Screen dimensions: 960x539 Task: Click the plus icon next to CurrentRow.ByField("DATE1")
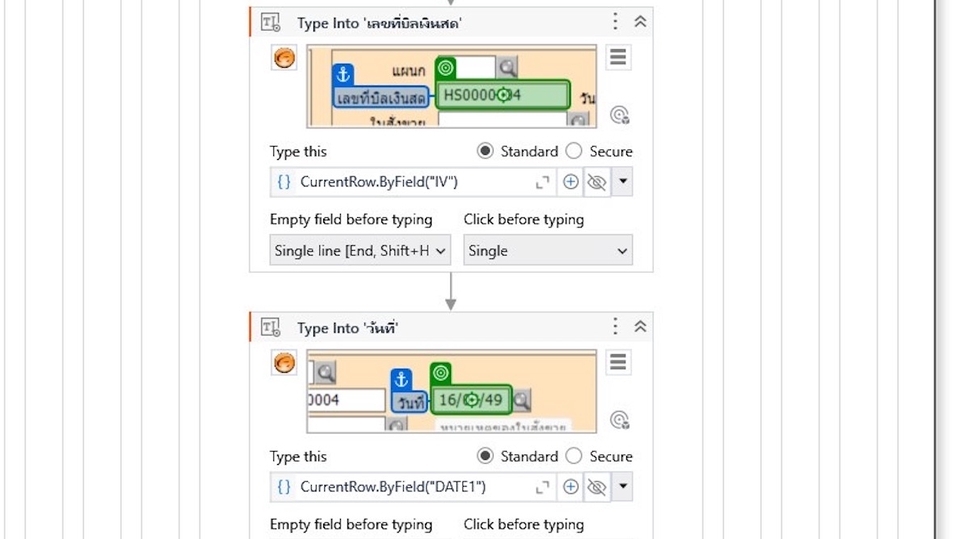[570, 487]
